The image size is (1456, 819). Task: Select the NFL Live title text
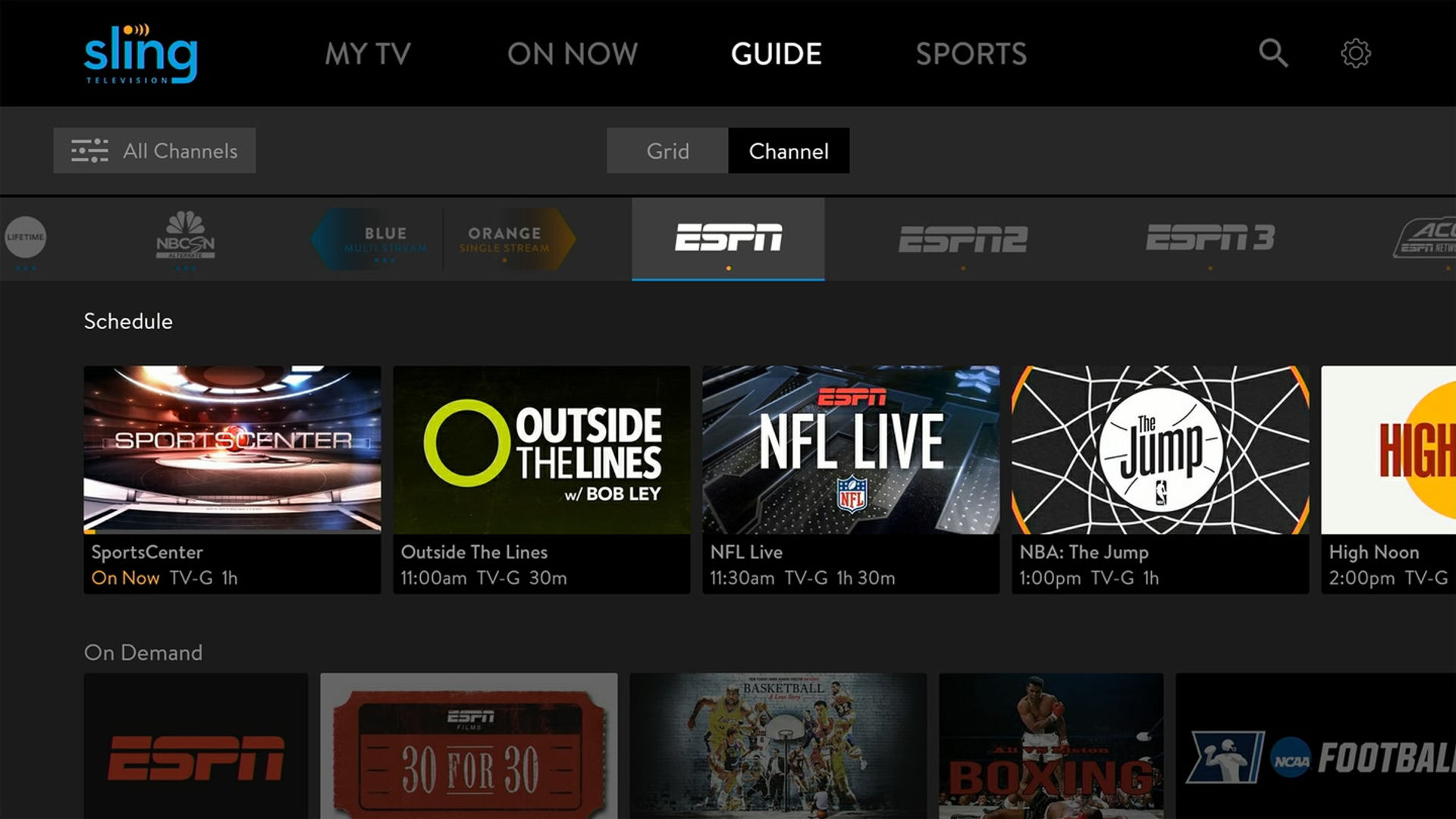pos(746,552)
